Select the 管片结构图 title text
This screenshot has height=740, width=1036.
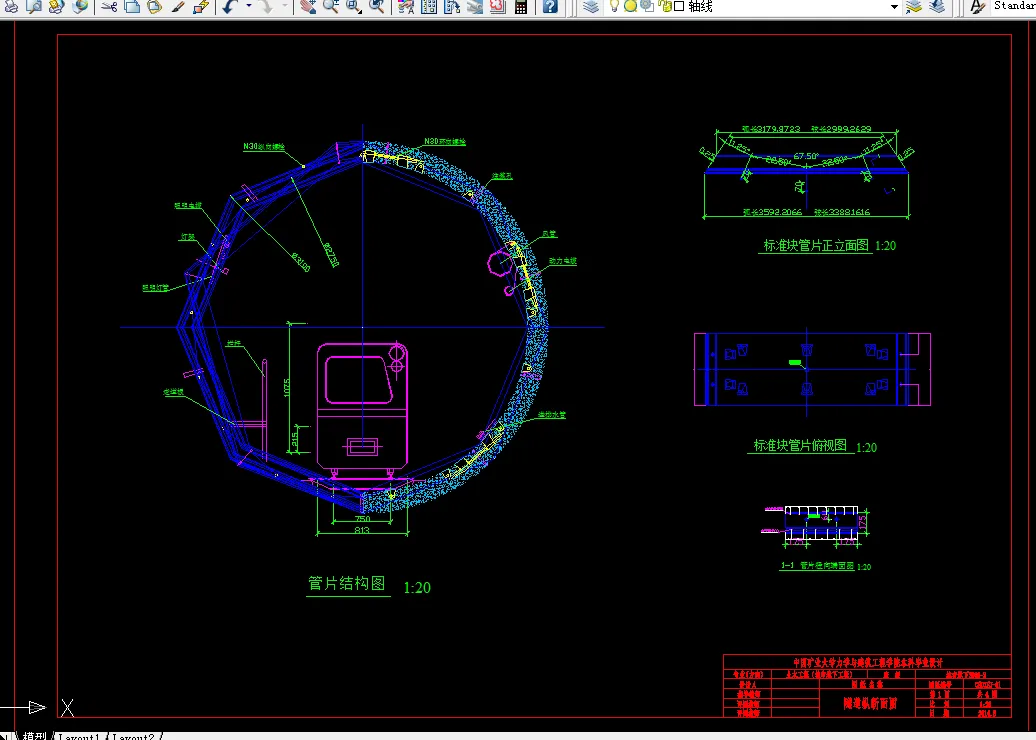[347, 583]
